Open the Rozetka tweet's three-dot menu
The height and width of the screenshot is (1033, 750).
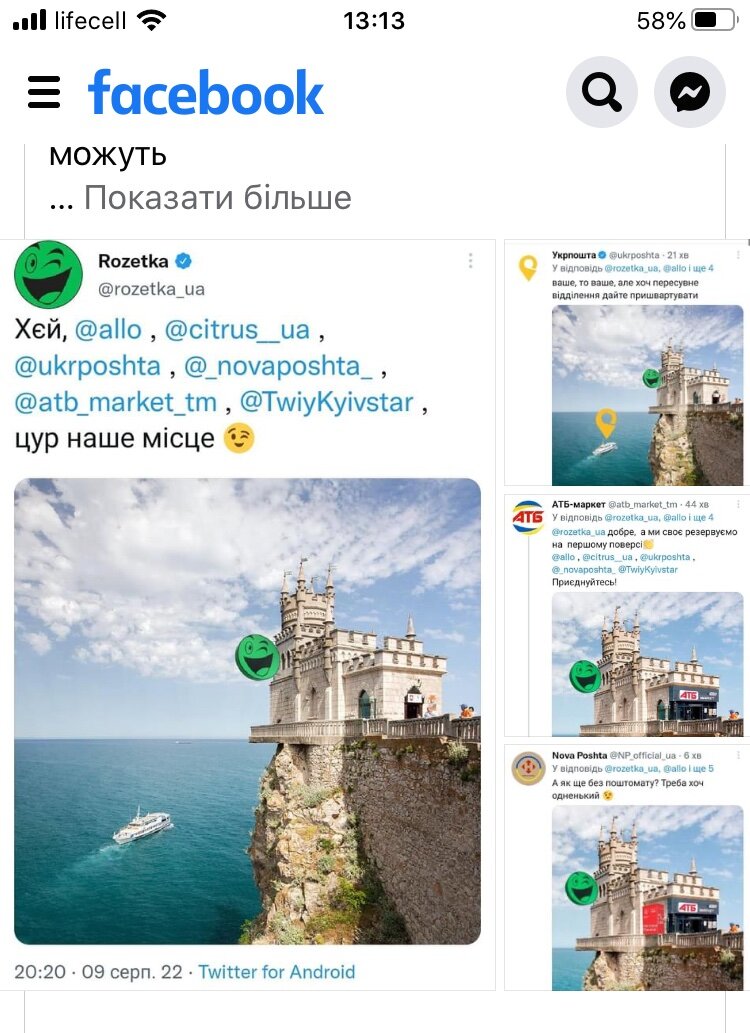click(x=470, y=260)
